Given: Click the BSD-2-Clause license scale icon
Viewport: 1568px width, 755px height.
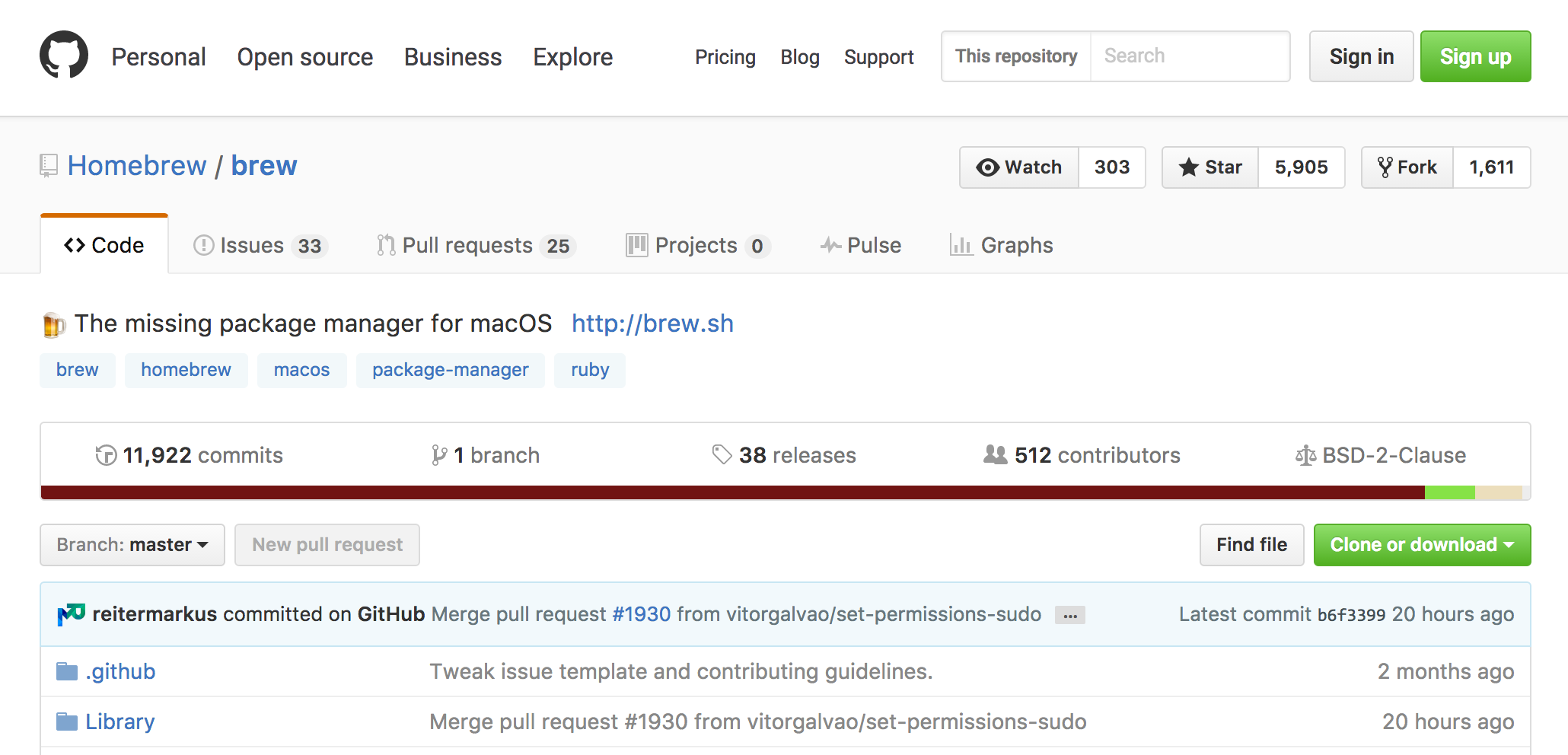Looking at the screenshot, I should pos(1305,455).
